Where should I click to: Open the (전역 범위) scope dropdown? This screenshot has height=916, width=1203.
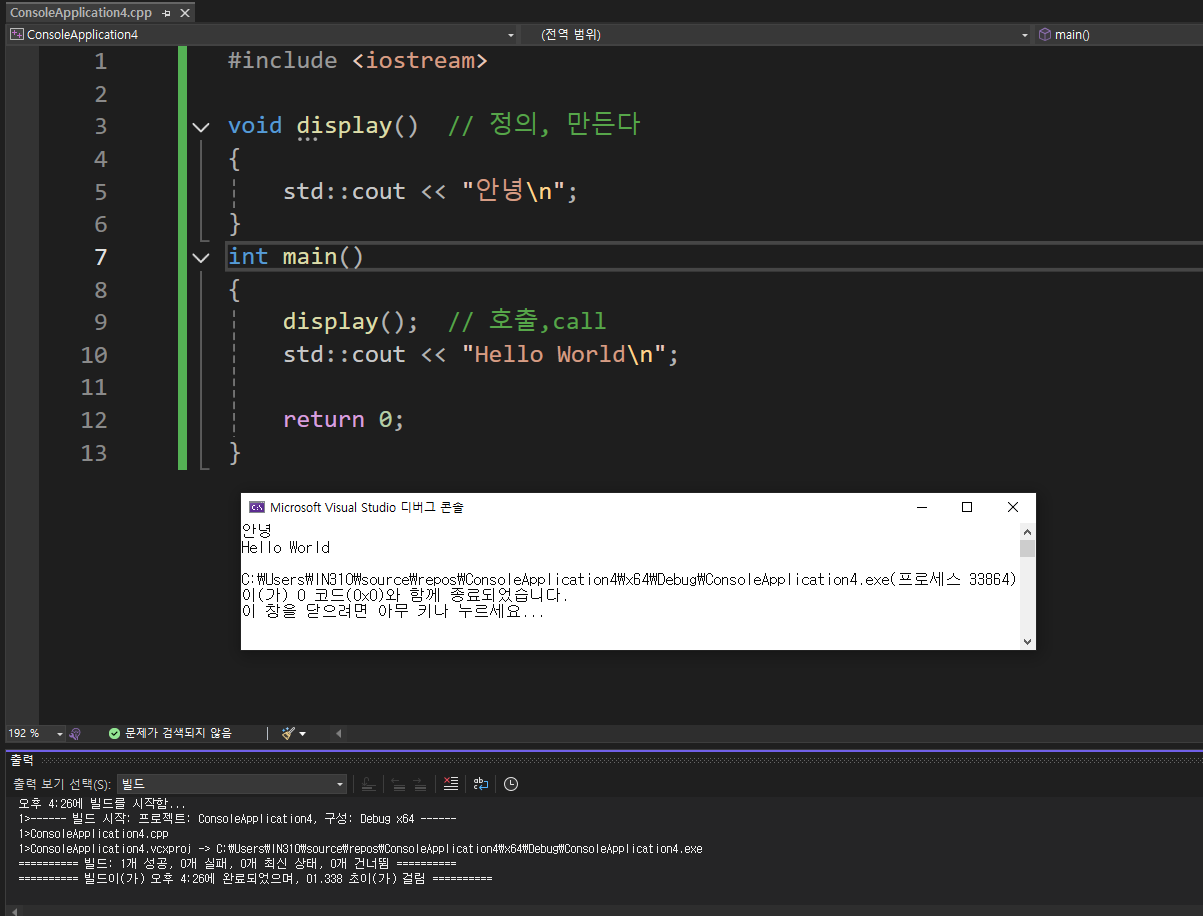pos(1025,35)
